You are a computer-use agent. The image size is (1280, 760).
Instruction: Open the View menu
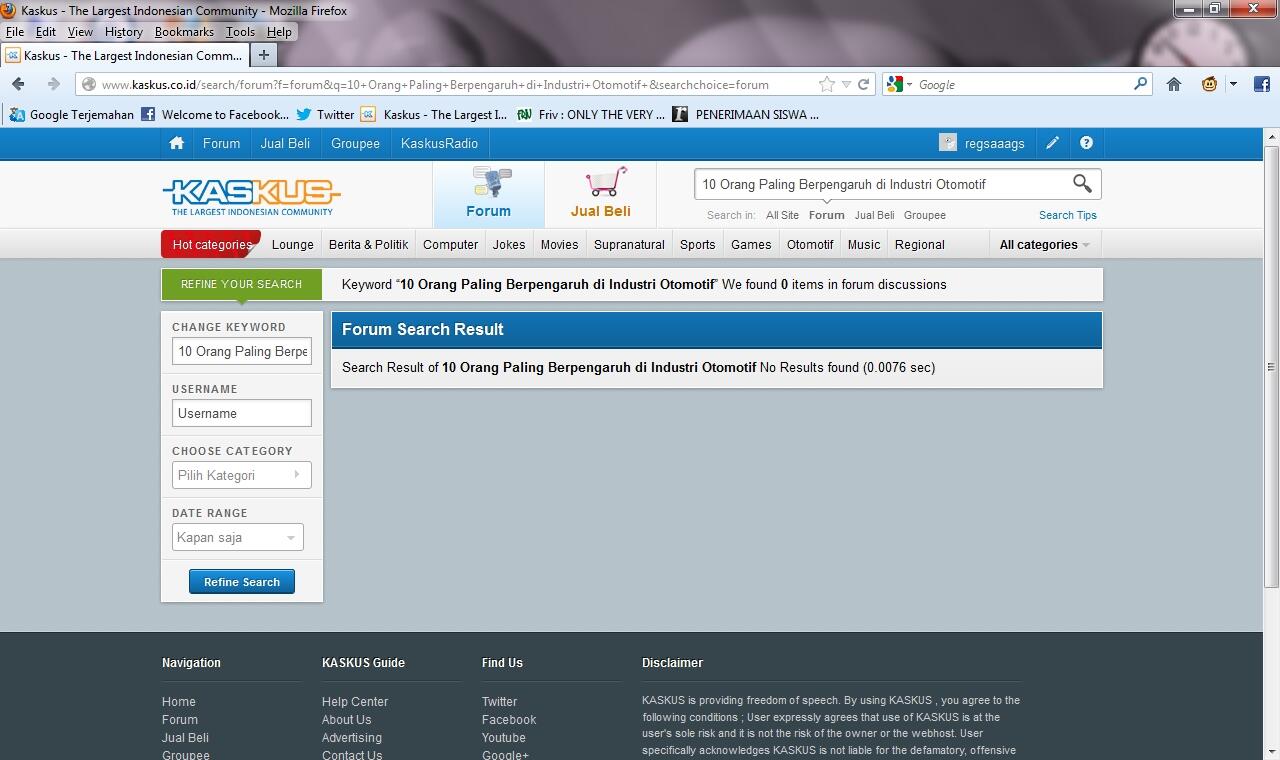point(80,32)
